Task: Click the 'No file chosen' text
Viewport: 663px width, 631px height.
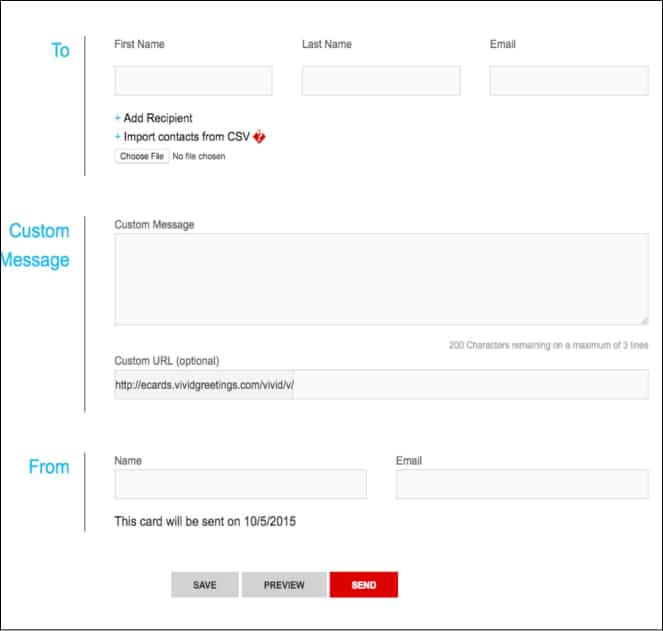Action: 199,157
